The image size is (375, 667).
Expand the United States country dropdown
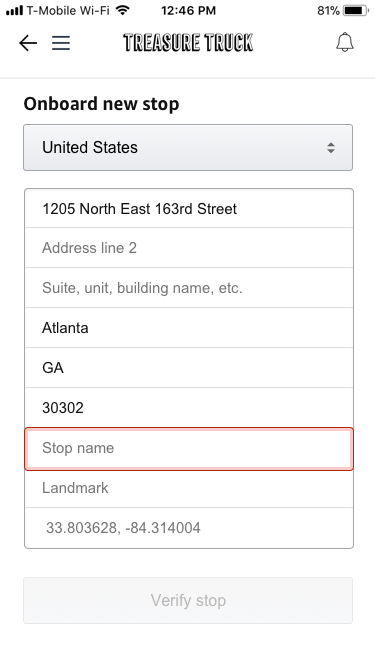188,148
